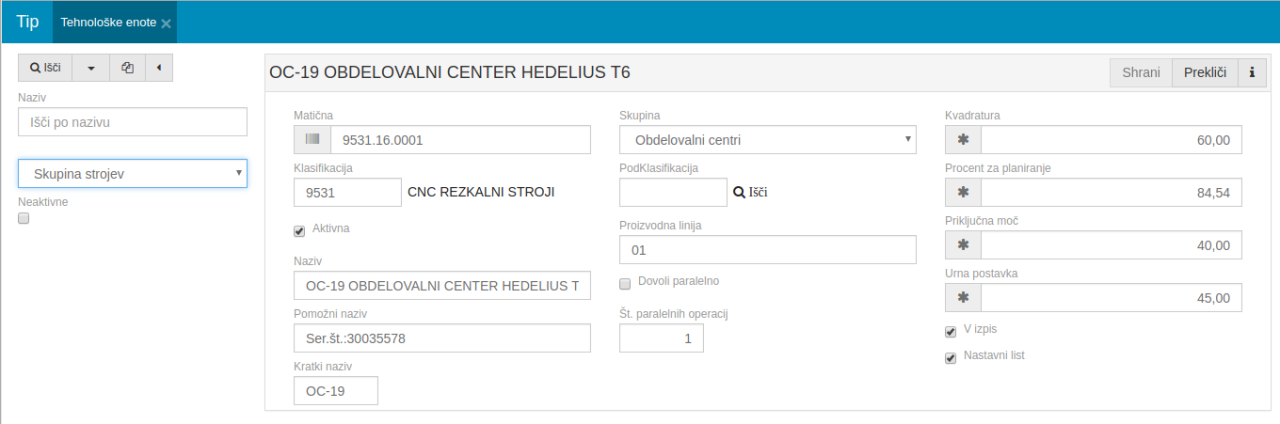
Task: Uncheck the Aktivna checkbox
Action: [299, 231]
